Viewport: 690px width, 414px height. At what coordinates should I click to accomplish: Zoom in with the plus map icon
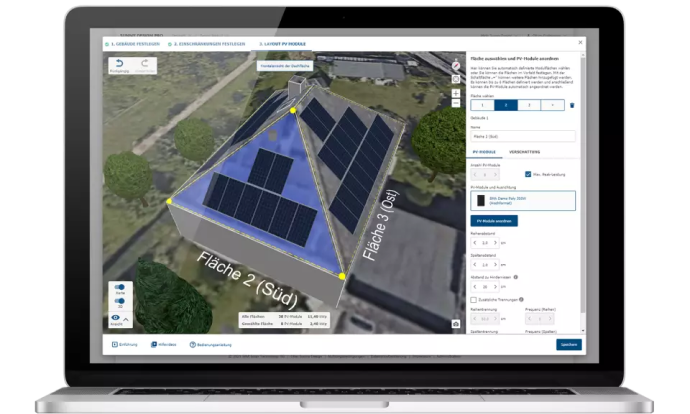[456, 93]
